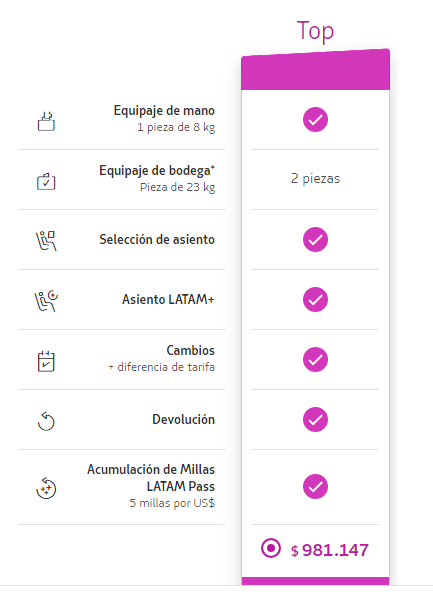Click the LATAM Pass miles icon
The image size is (433, 597).
tap(46, 488)
